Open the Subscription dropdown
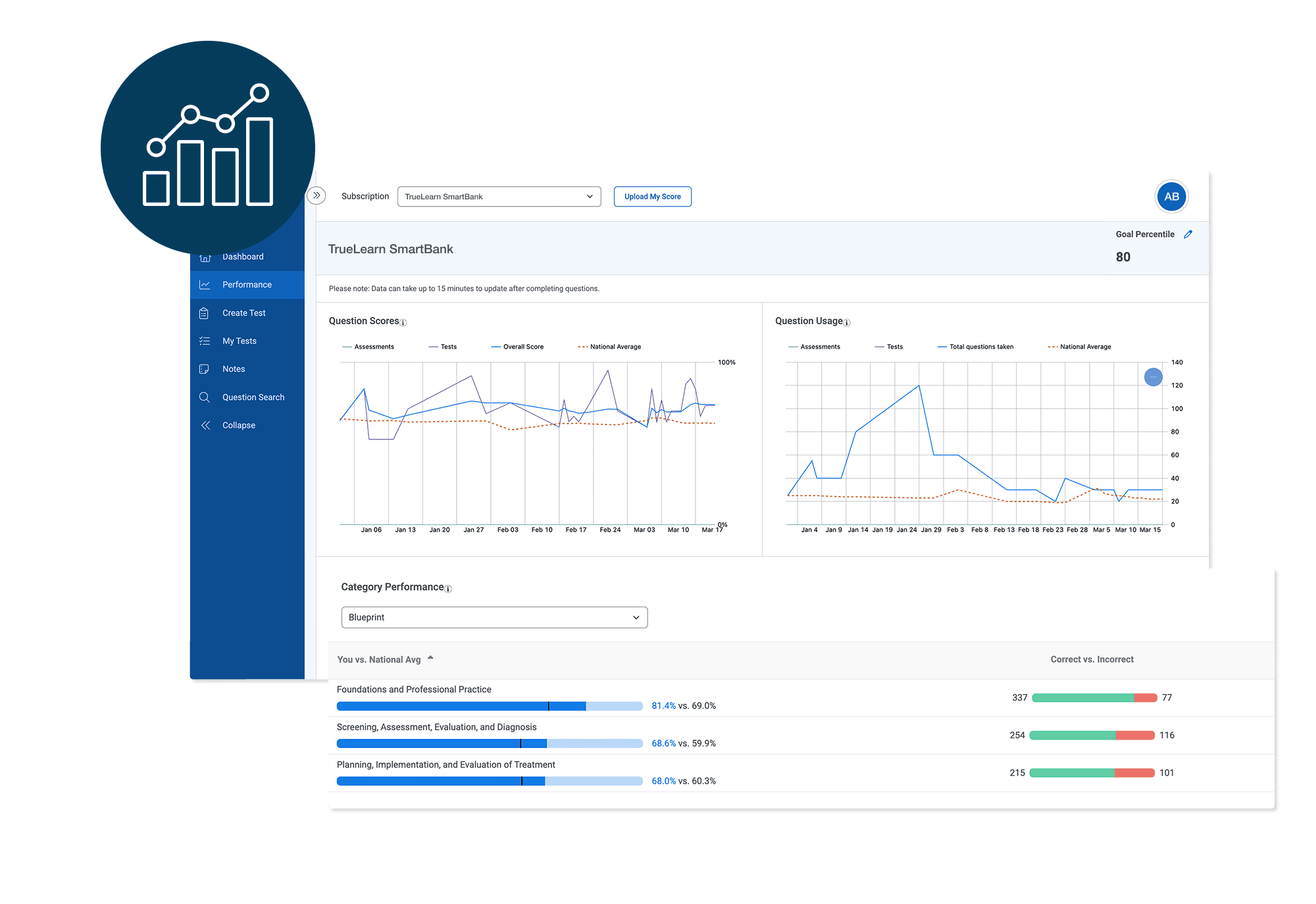The height and width of the screenshot is (904, 1316). point(499,197)
